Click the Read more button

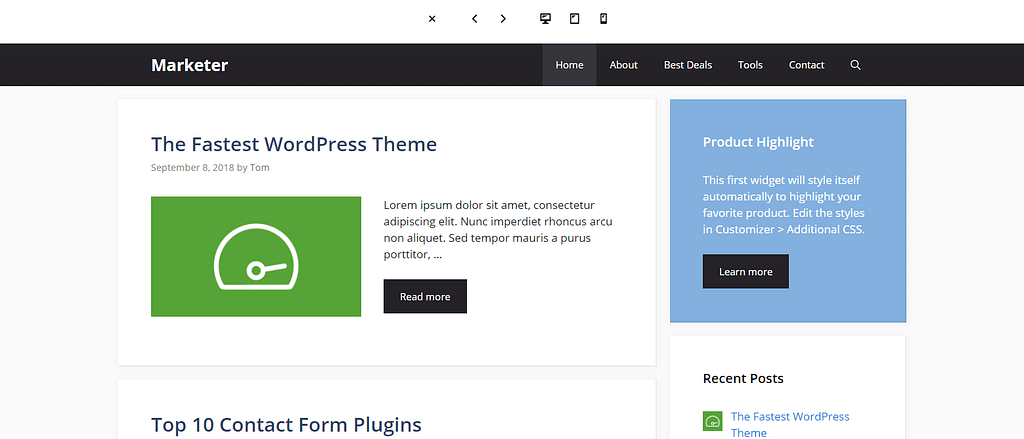[x=425, y=297]
